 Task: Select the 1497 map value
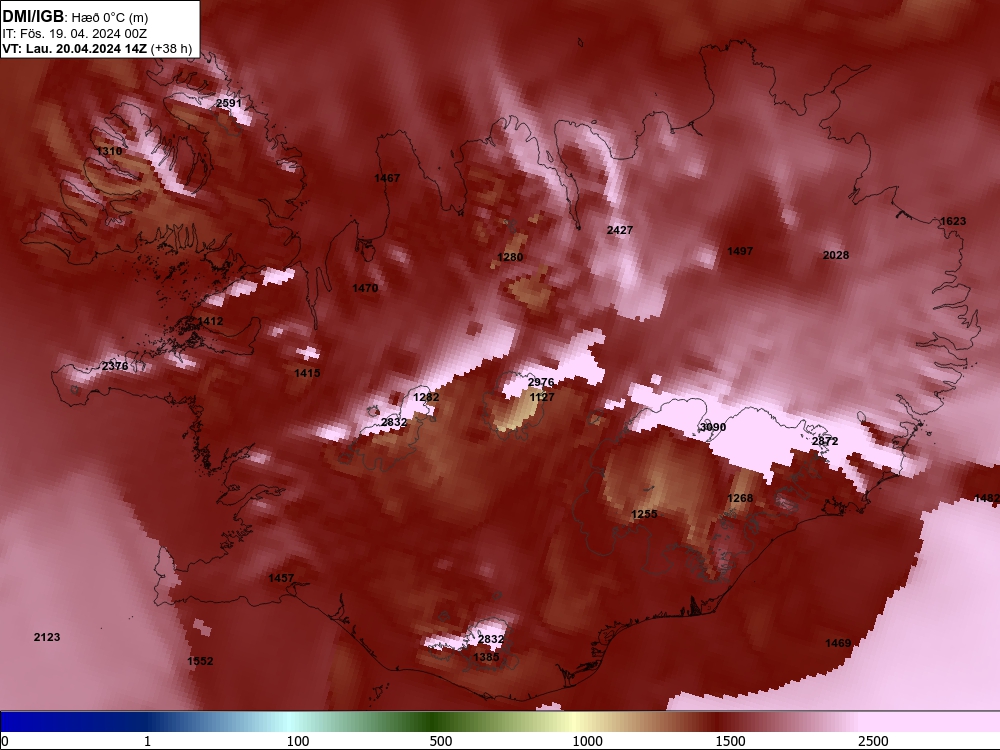740,251
